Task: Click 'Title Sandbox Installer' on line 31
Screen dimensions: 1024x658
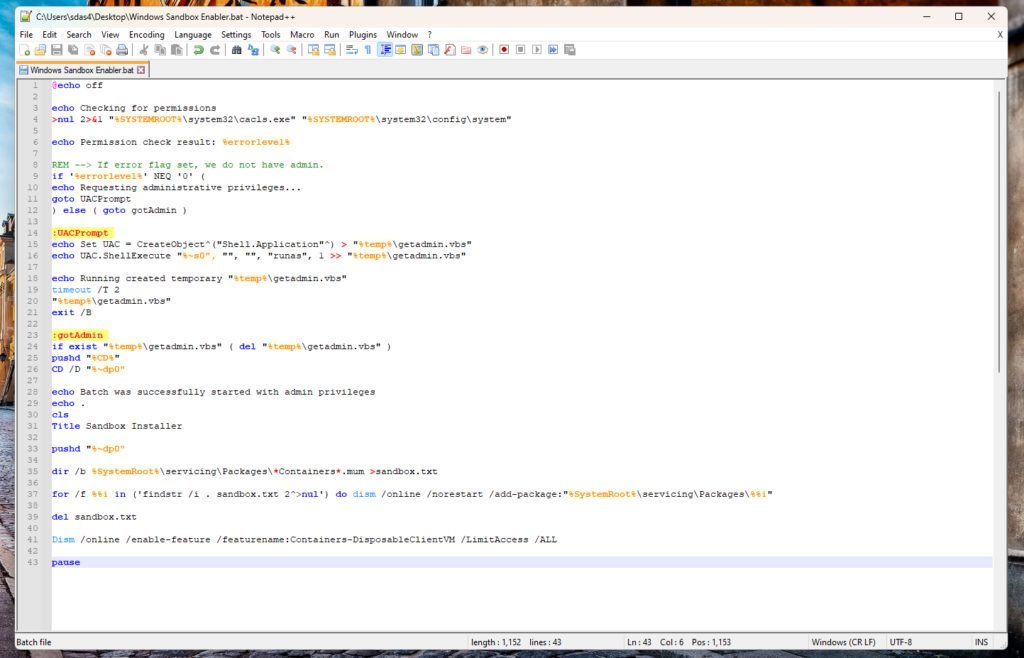Action: coord(117,426)
